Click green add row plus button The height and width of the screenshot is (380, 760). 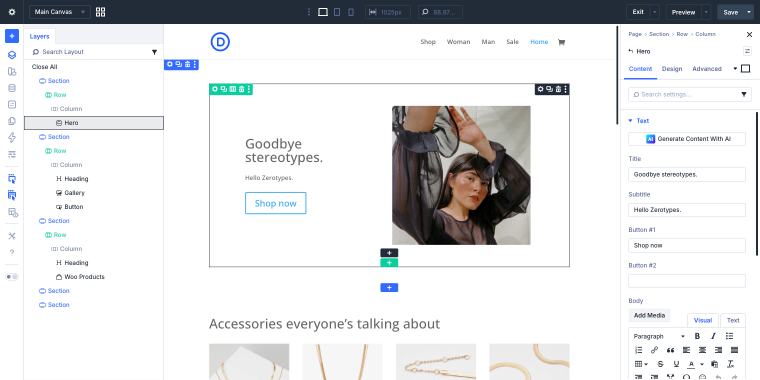coord(389,263)
